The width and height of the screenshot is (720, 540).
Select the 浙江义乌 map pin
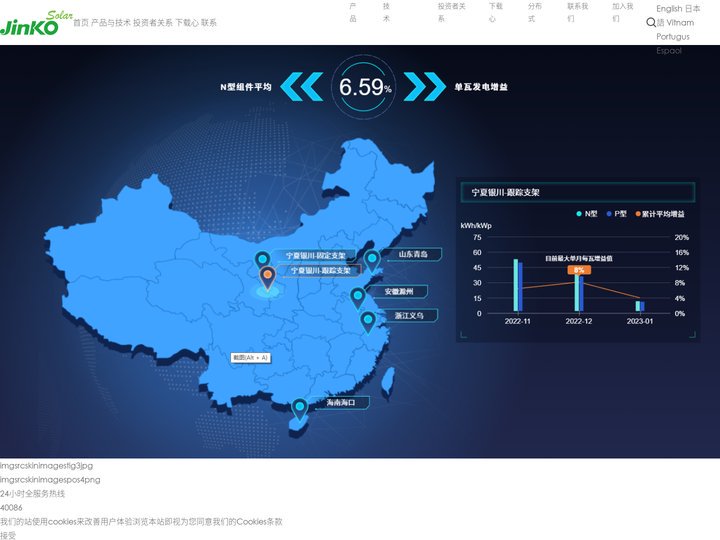click(367, 322)
